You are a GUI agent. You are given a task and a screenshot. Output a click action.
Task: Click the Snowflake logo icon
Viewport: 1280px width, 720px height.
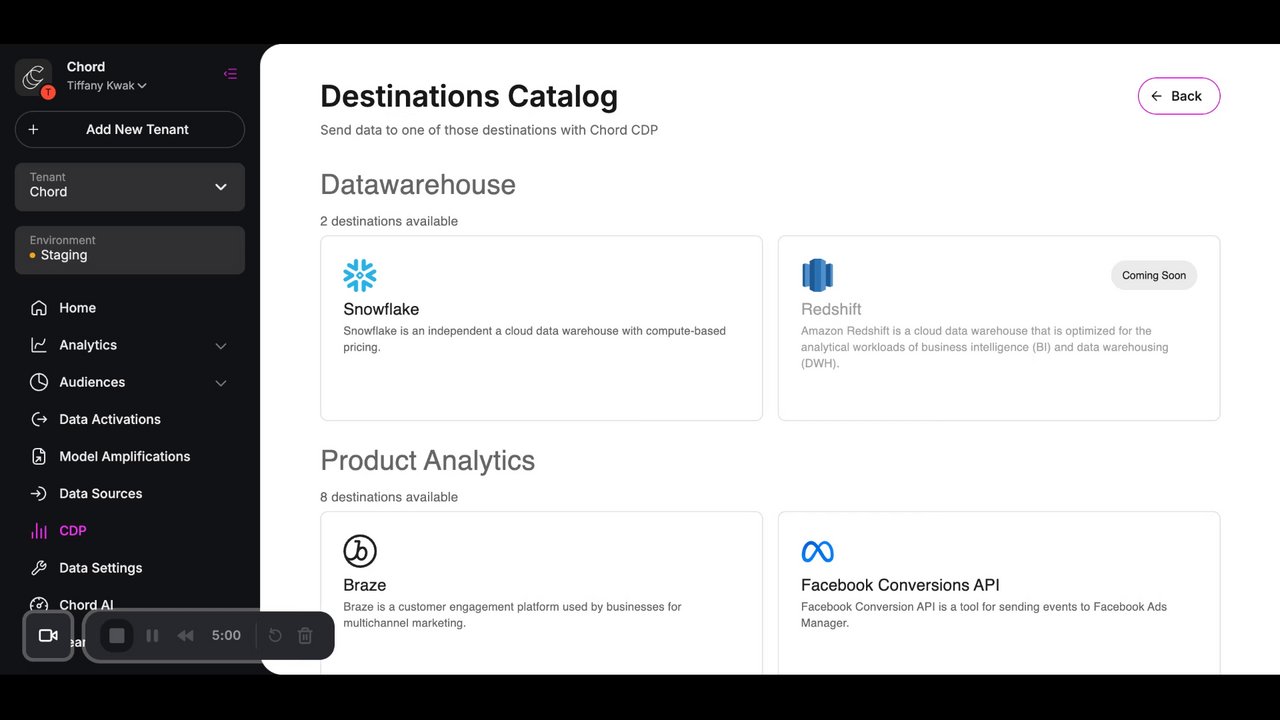tap(360, 275)
